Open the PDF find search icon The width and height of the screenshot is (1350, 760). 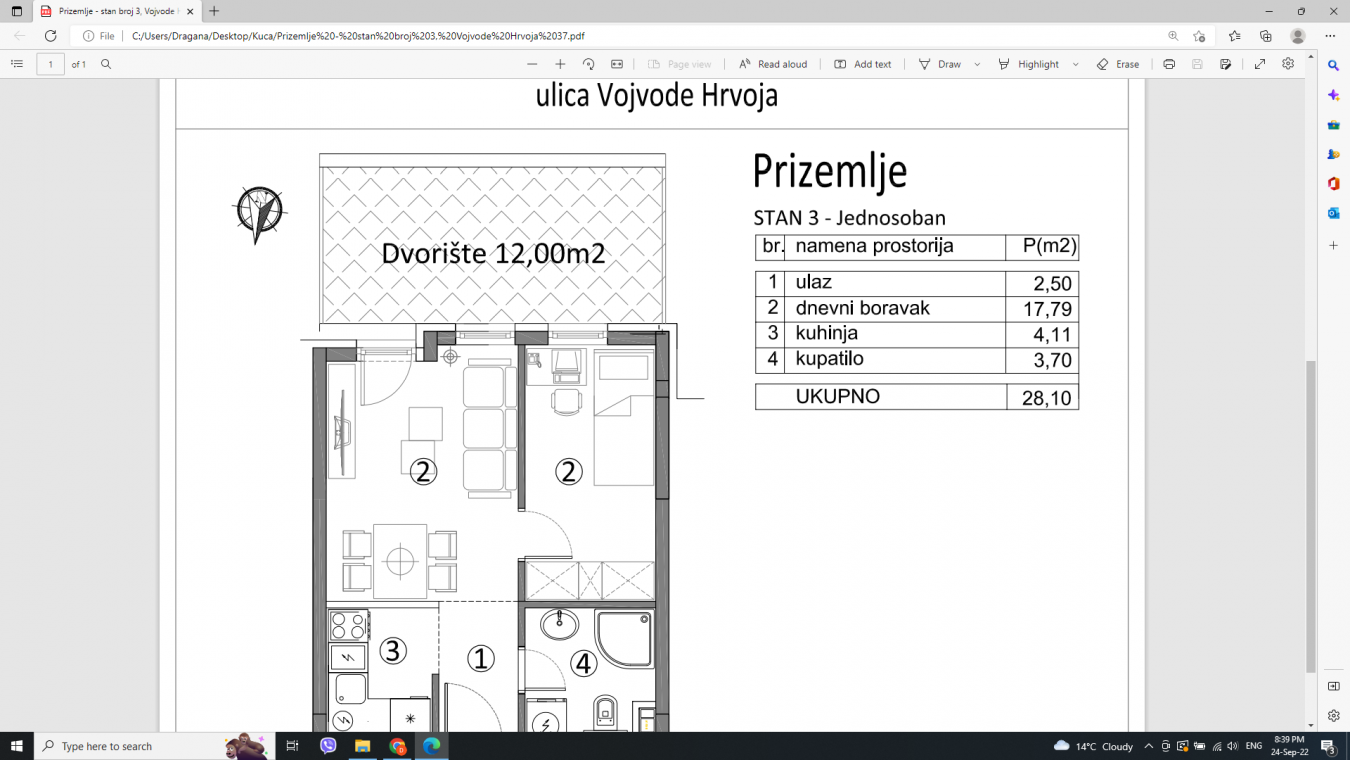pos(106,64)
